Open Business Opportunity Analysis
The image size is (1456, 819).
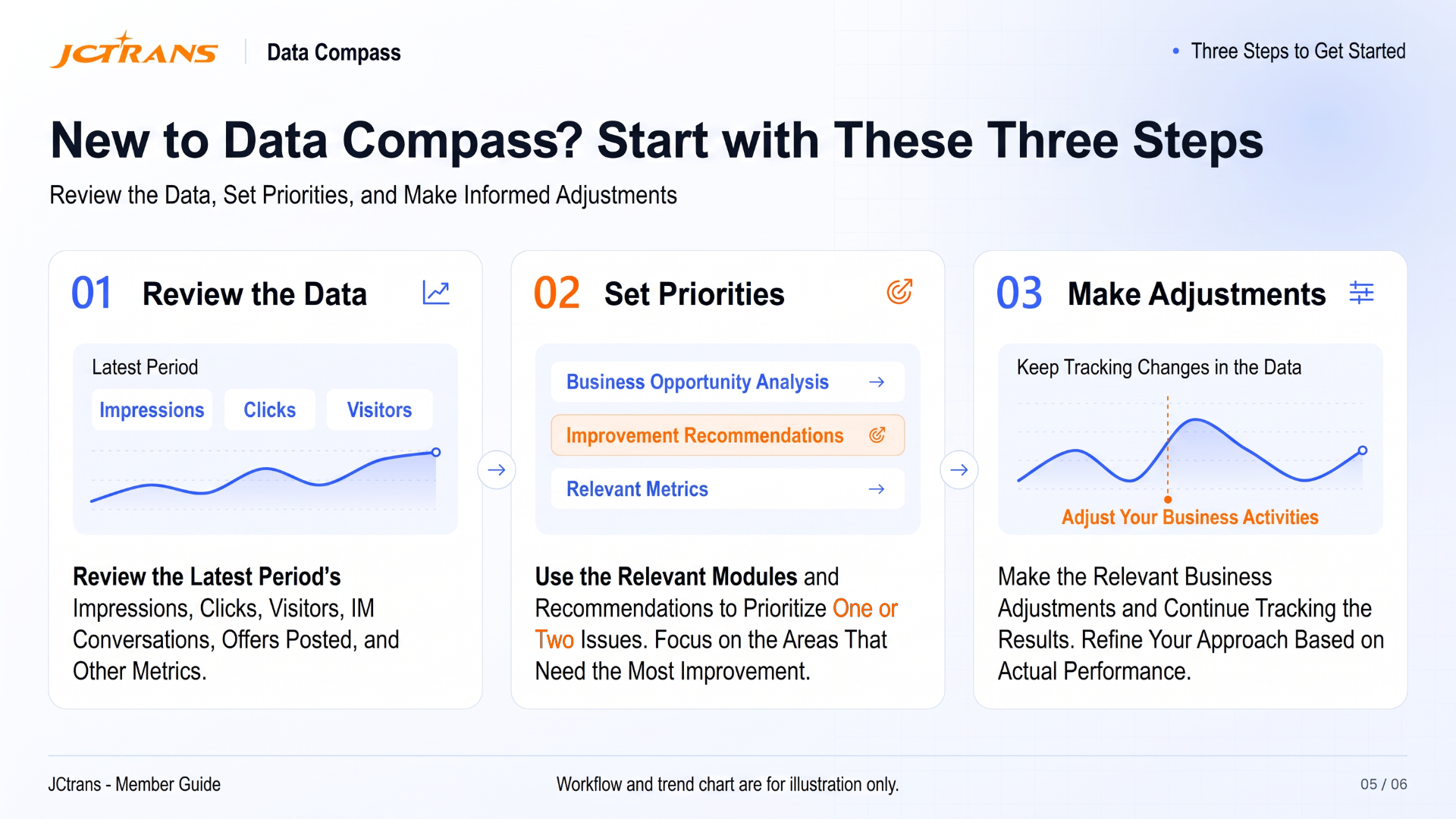727,382
